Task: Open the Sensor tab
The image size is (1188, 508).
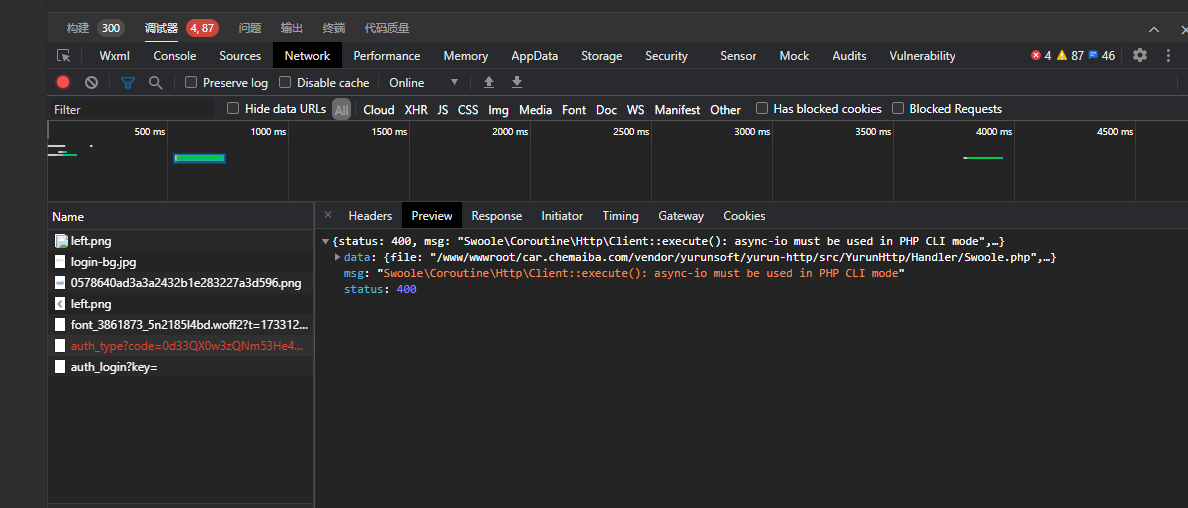Action: (x=738, y=55)
